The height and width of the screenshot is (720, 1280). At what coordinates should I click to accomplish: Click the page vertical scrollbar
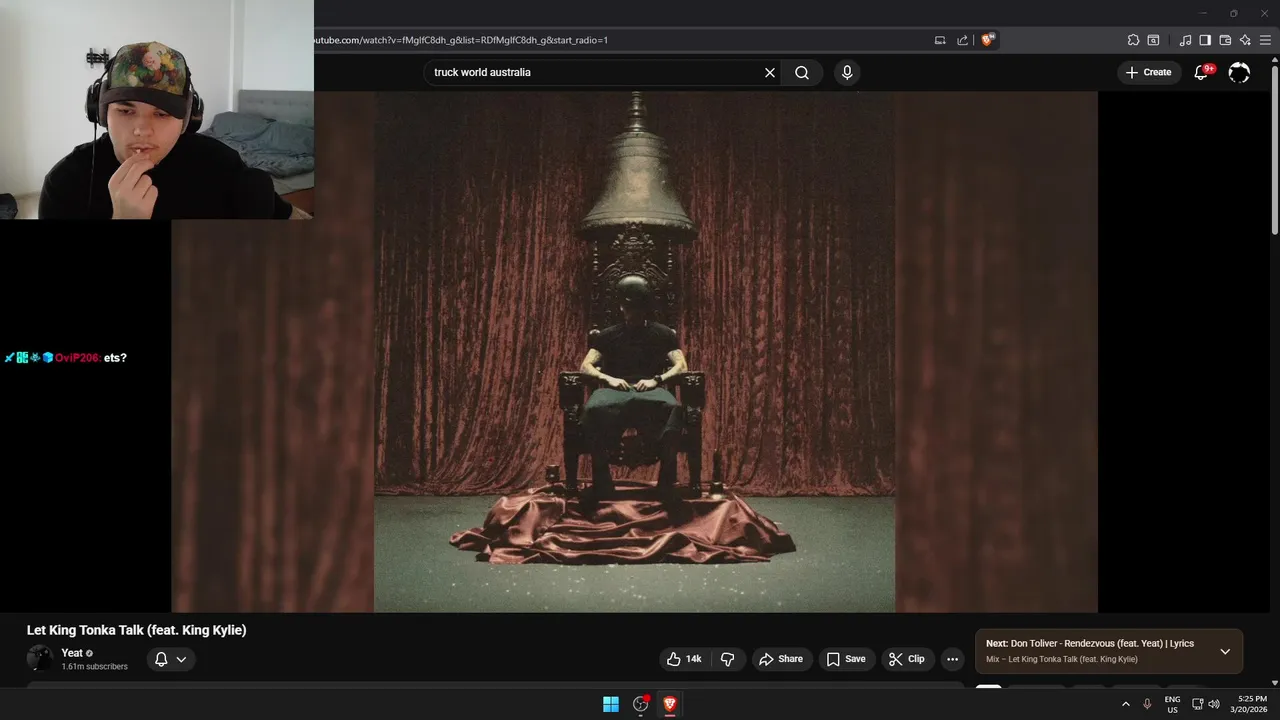[1274, 150]
